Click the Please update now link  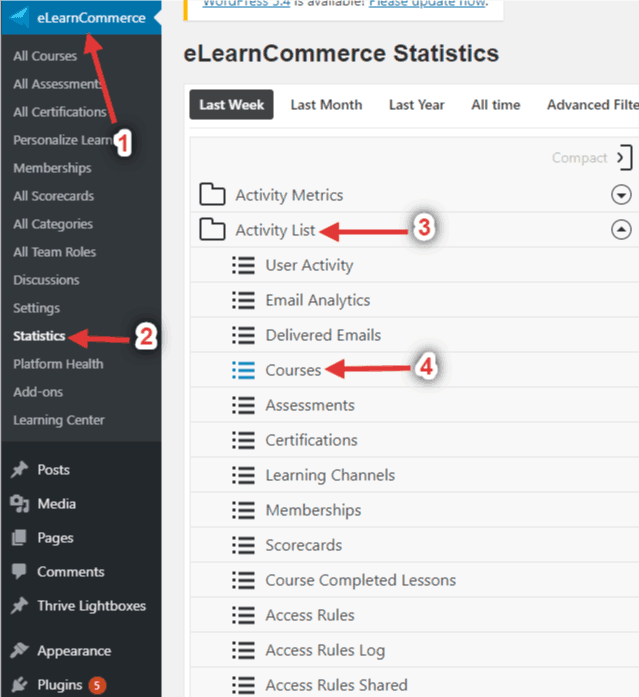428,4
